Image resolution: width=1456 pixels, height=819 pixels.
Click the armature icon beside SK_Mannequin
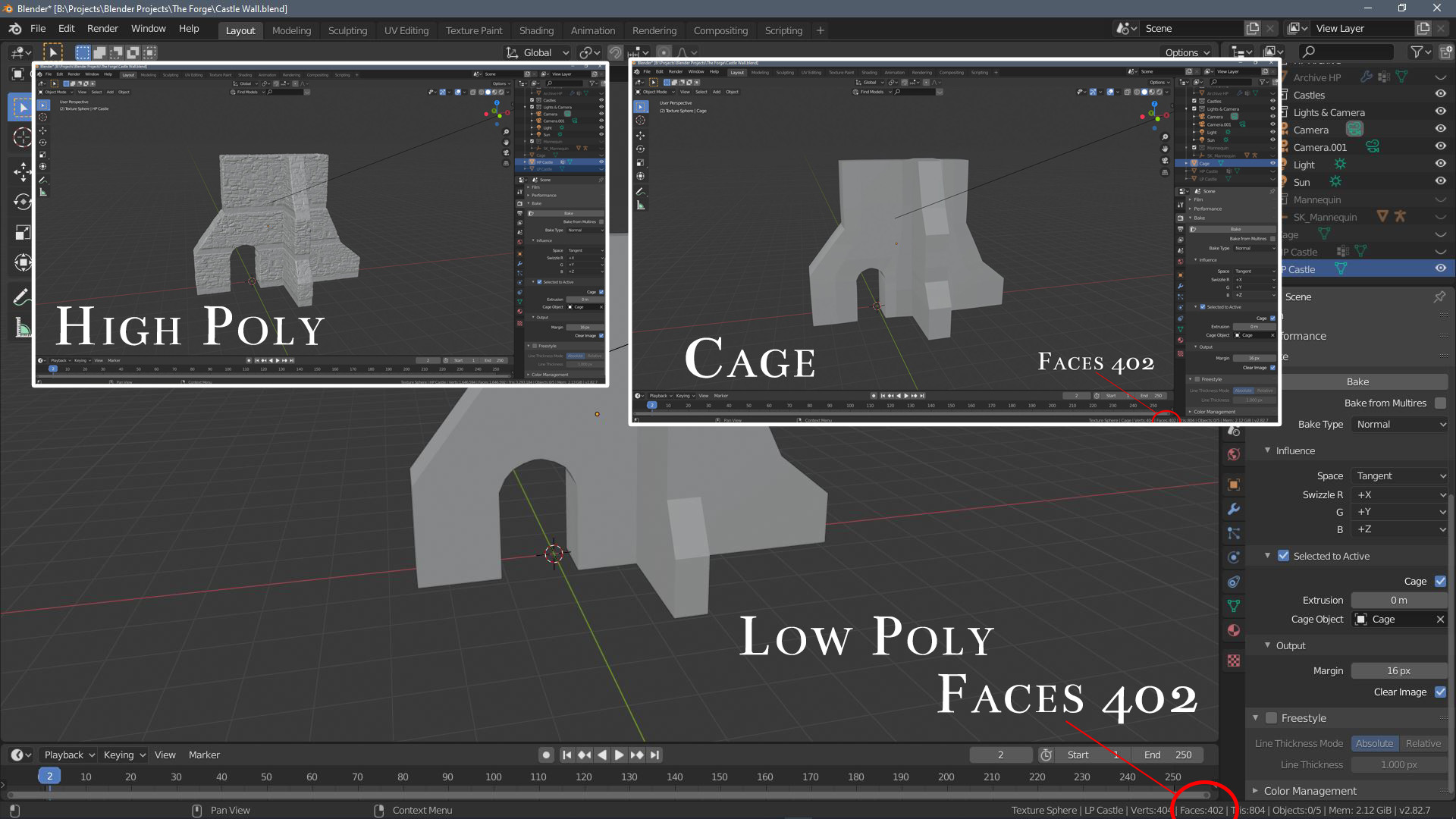[1399, 218]
